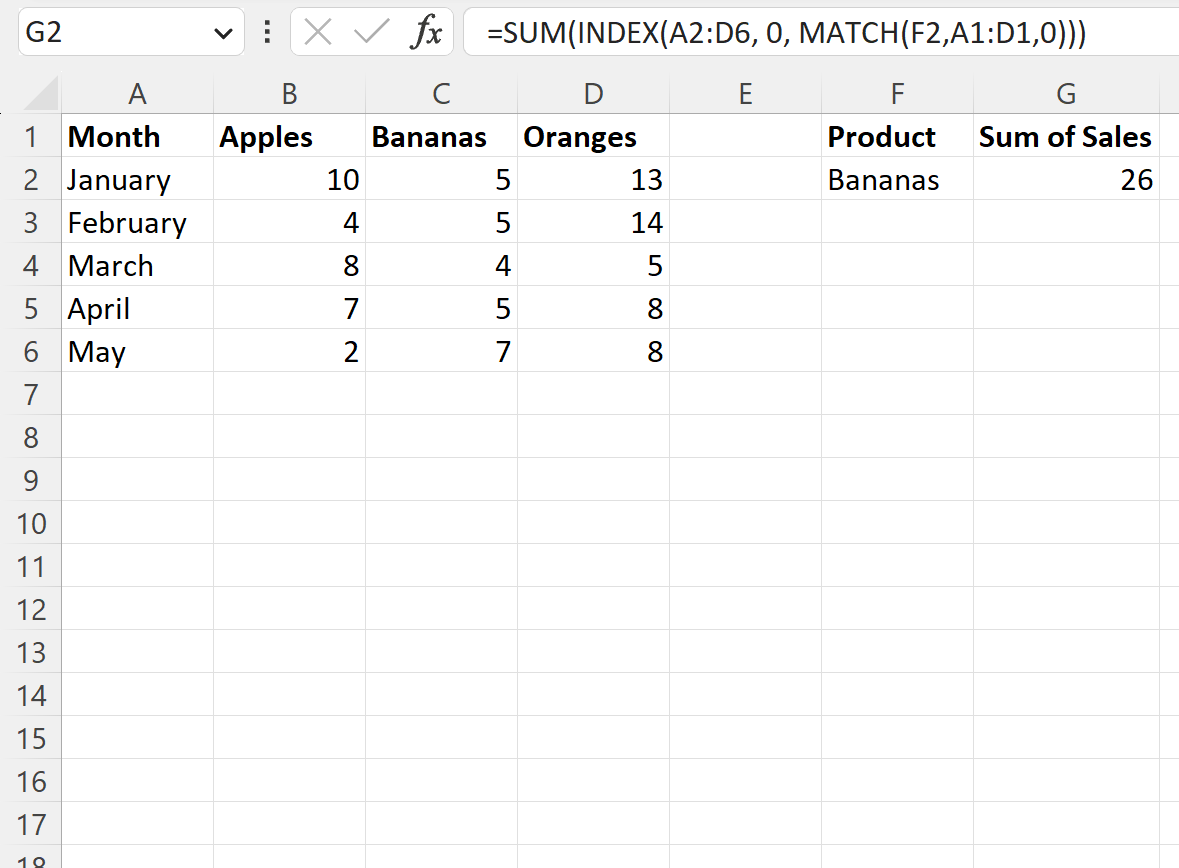Select the February cell
Image resolution: width=1179 pixels, height=868 pixels.
[138, 222]
